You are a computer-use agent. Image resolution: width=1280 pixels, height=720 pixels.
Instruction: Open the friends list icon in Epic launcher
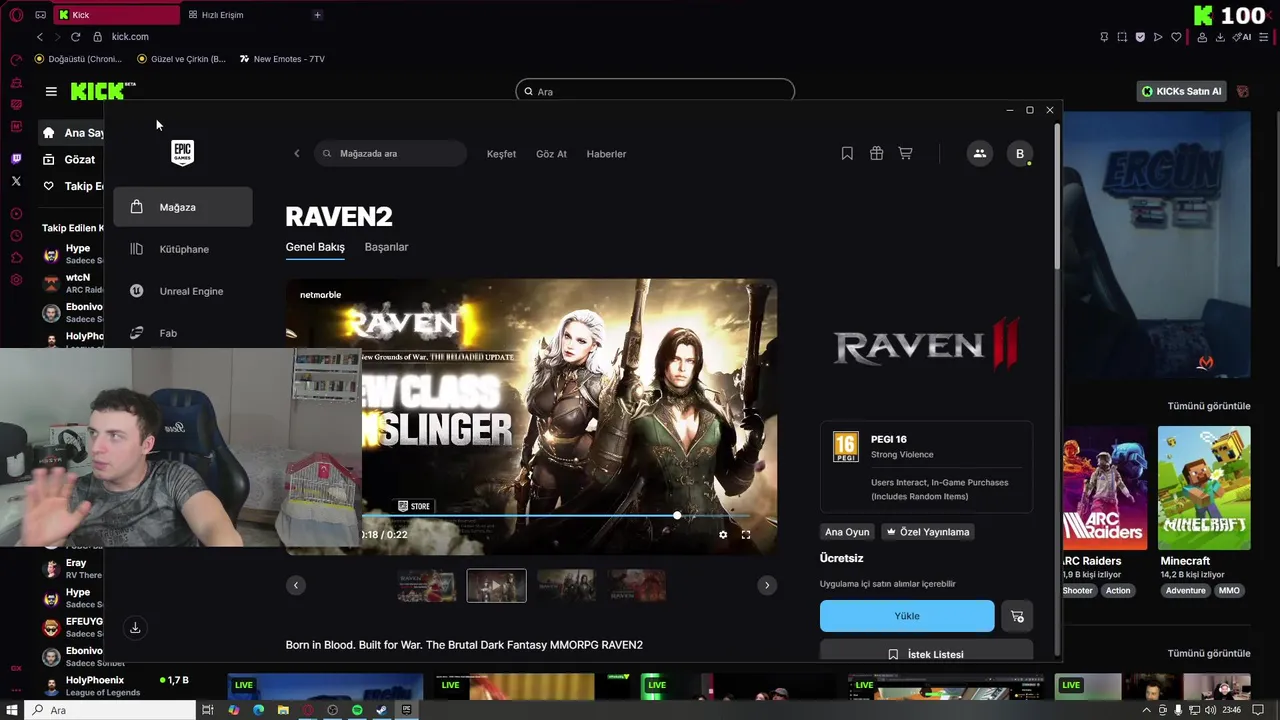tap(980, 153)
